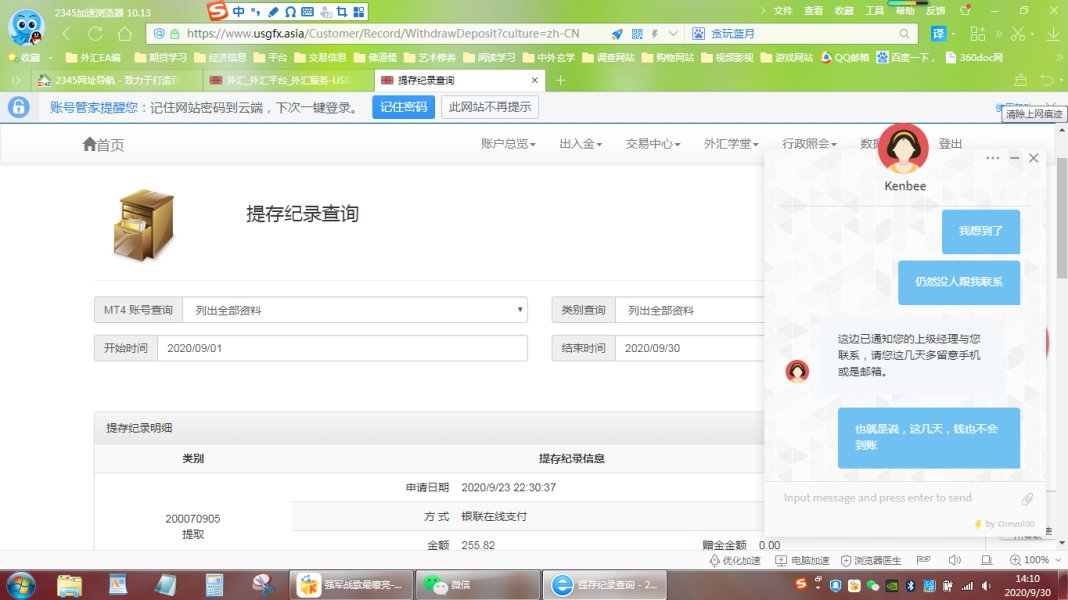Open a new browser tab with plus icon

pyautogui.click(x=560, y=80)
